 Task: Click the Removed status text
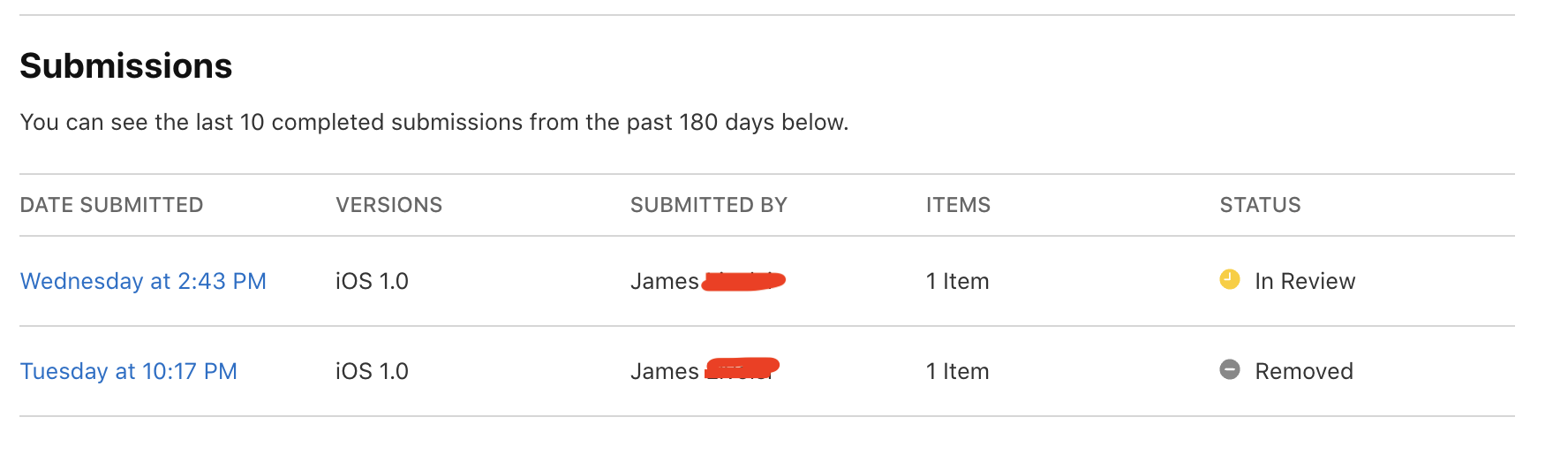(1304, 371)
